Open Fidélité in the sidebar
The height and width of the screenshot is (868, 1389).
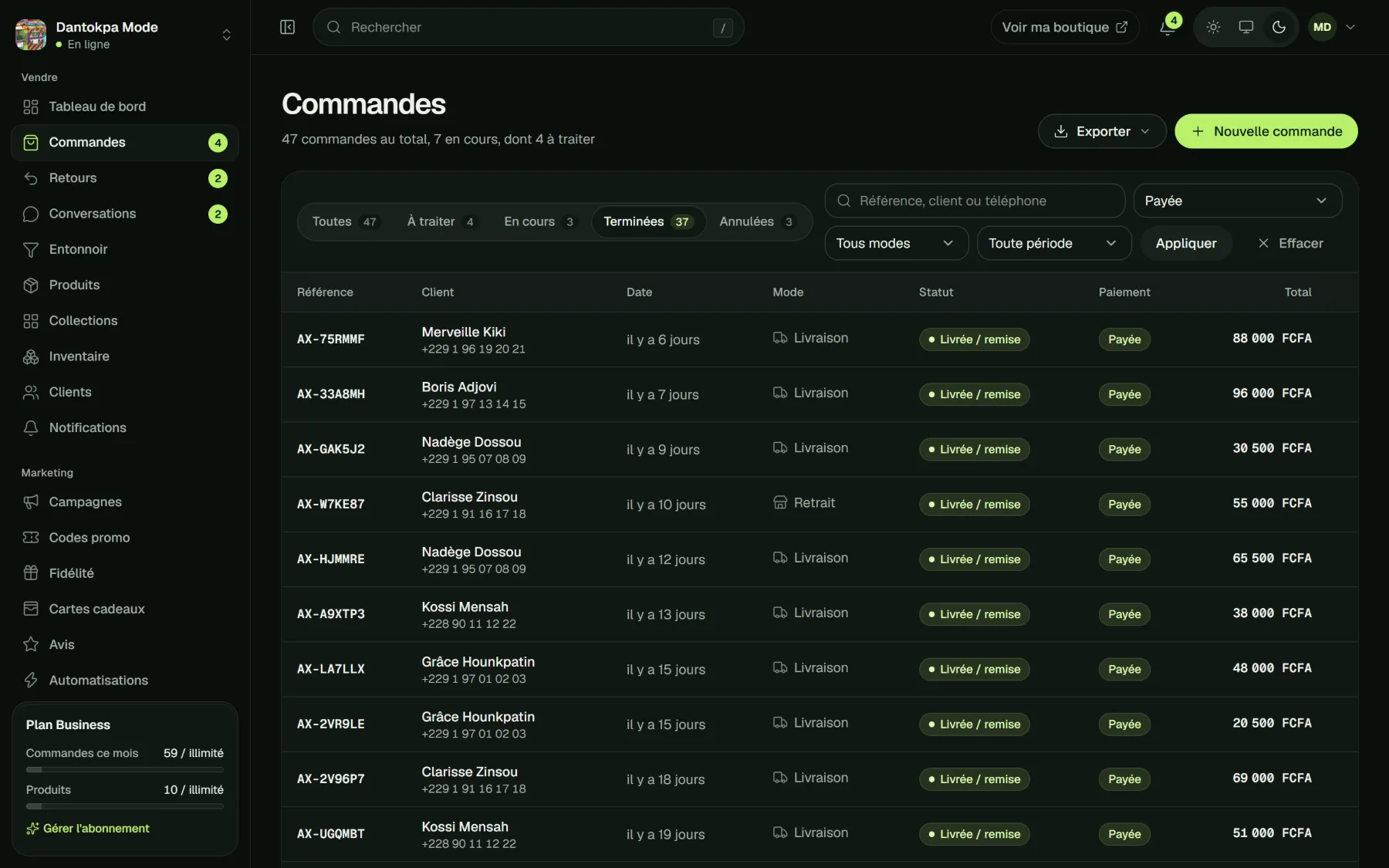[x=125, y=573]
